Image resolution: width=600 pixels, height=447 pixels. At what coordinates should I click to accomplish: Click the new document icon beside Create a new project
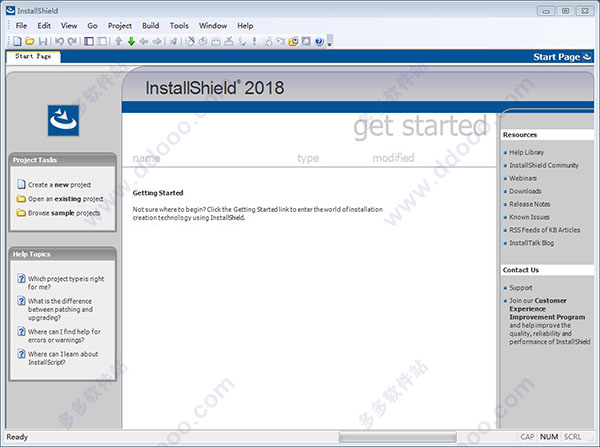[21, 184]
